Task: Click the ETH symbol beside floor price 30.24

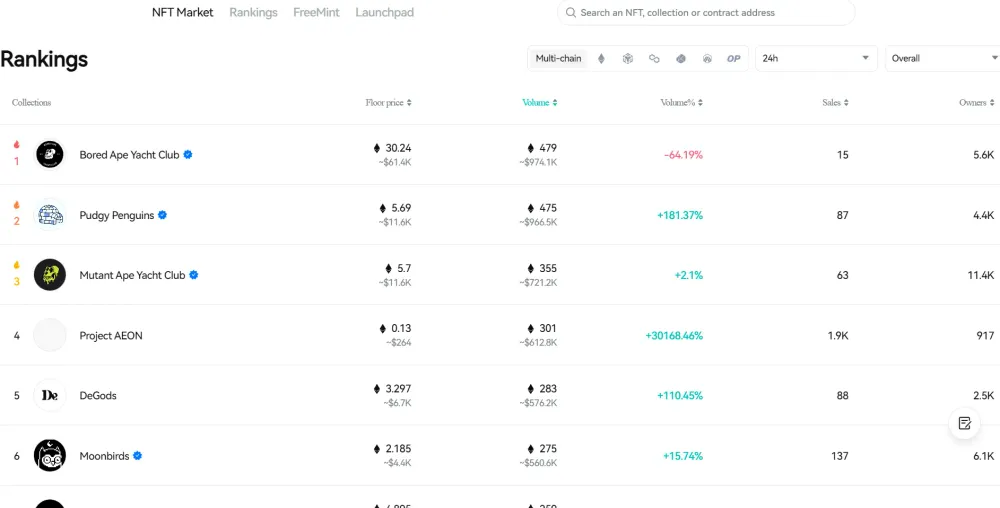Action: click(x=377, y=148)
